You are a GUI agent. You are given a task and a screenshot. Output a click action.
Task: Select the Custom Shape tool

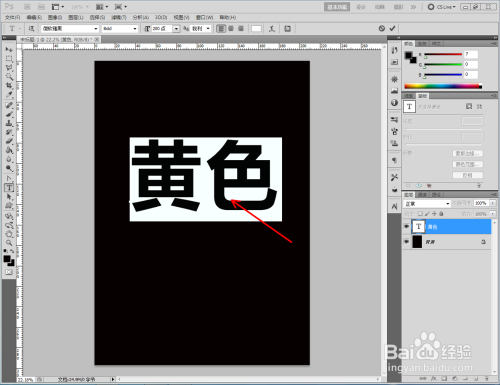tap(9, 206)
